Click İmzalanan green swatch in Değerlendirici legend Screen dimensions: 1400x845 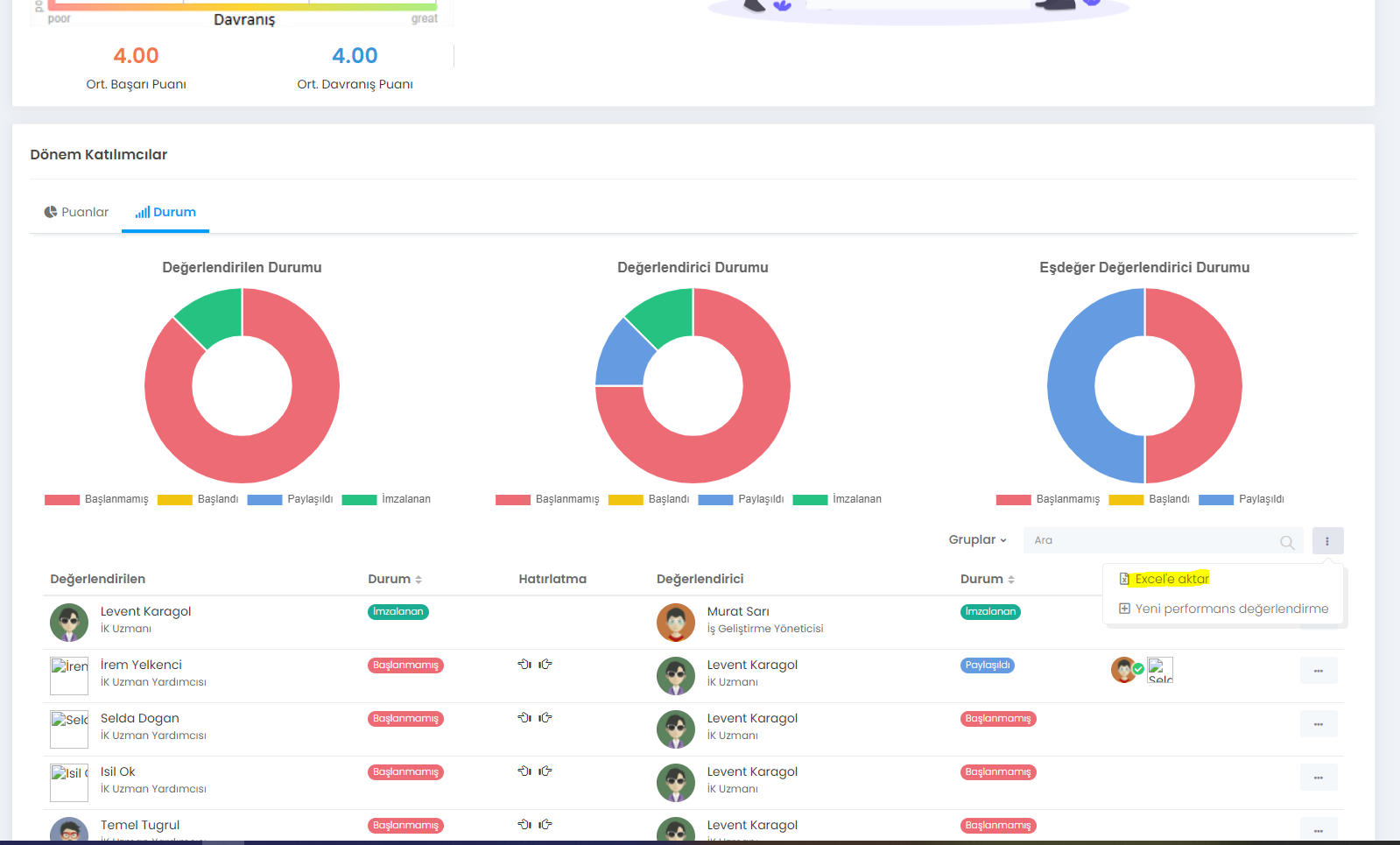click(x=810, y=500)
